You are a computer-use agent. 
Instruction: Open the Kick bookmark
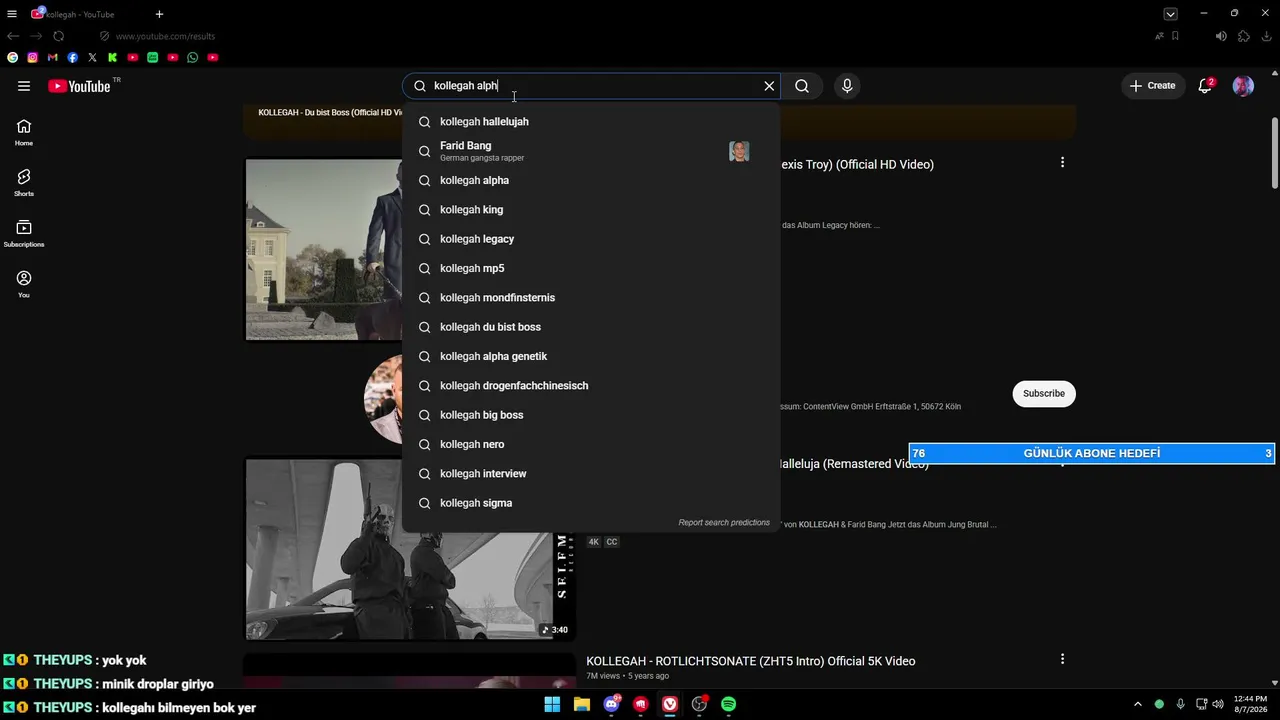[x=113, y=58]
